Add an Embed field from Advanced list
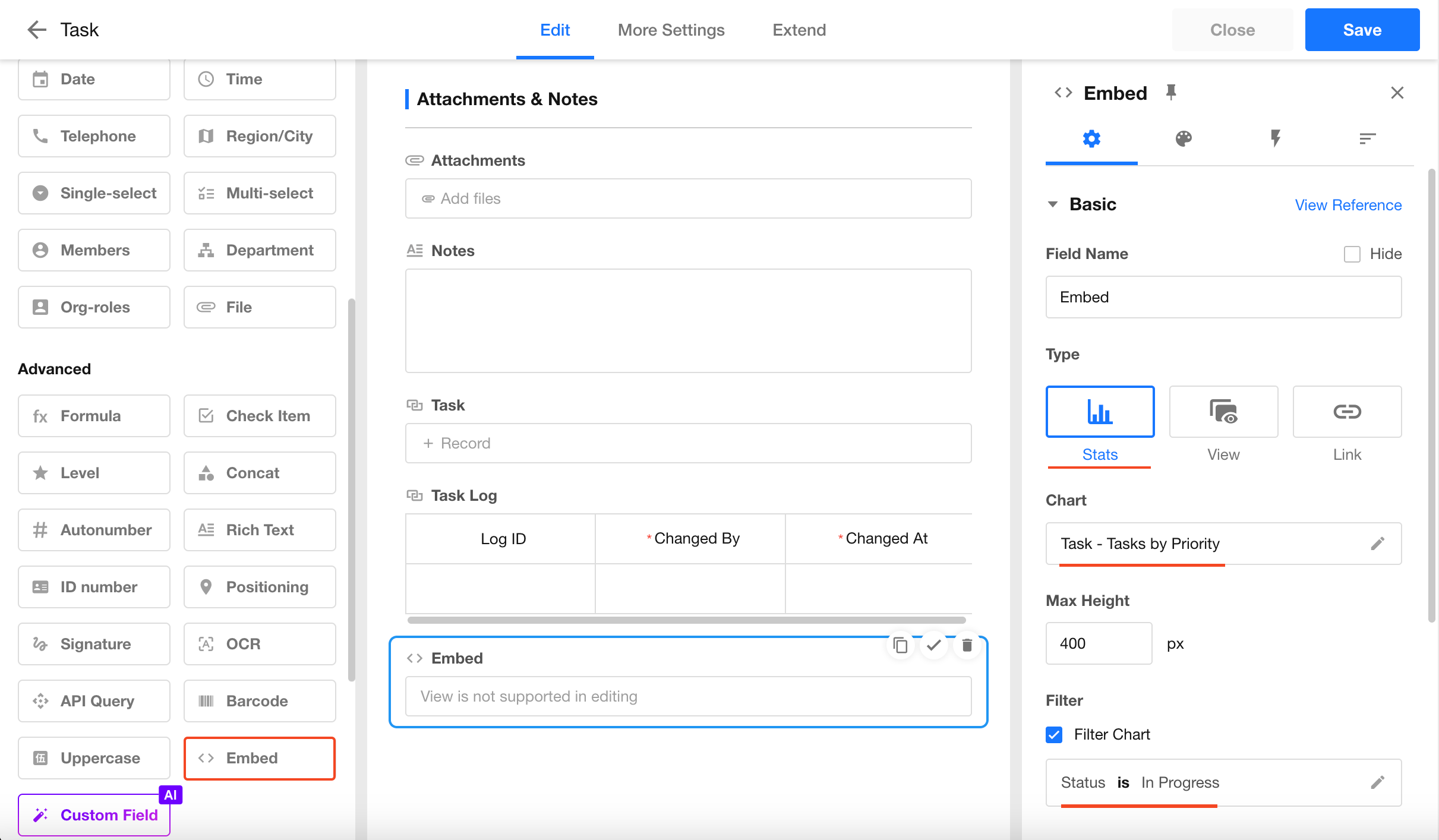The width and height of the screenshot is (1439, 840). point(260,758)
